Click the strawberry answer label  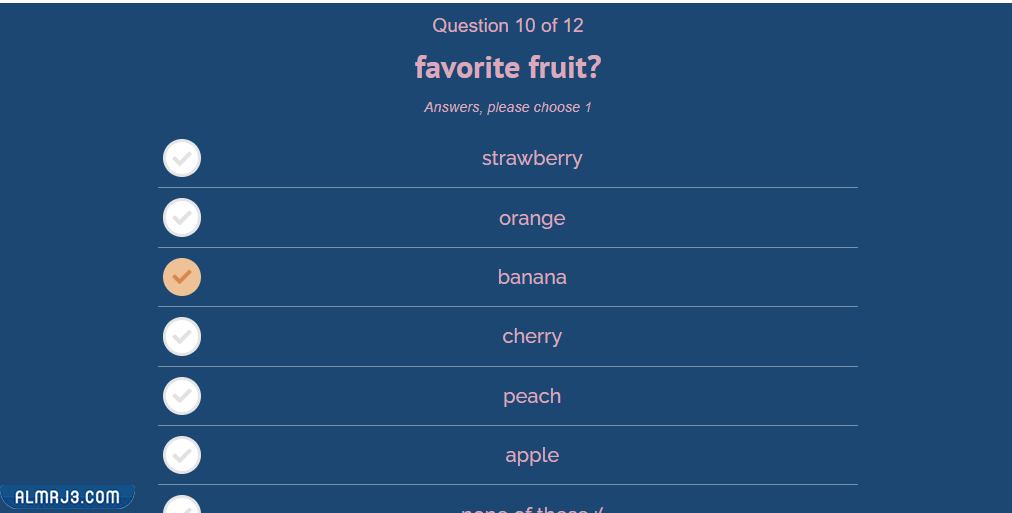pyautogui.click(x=532, y=158)
